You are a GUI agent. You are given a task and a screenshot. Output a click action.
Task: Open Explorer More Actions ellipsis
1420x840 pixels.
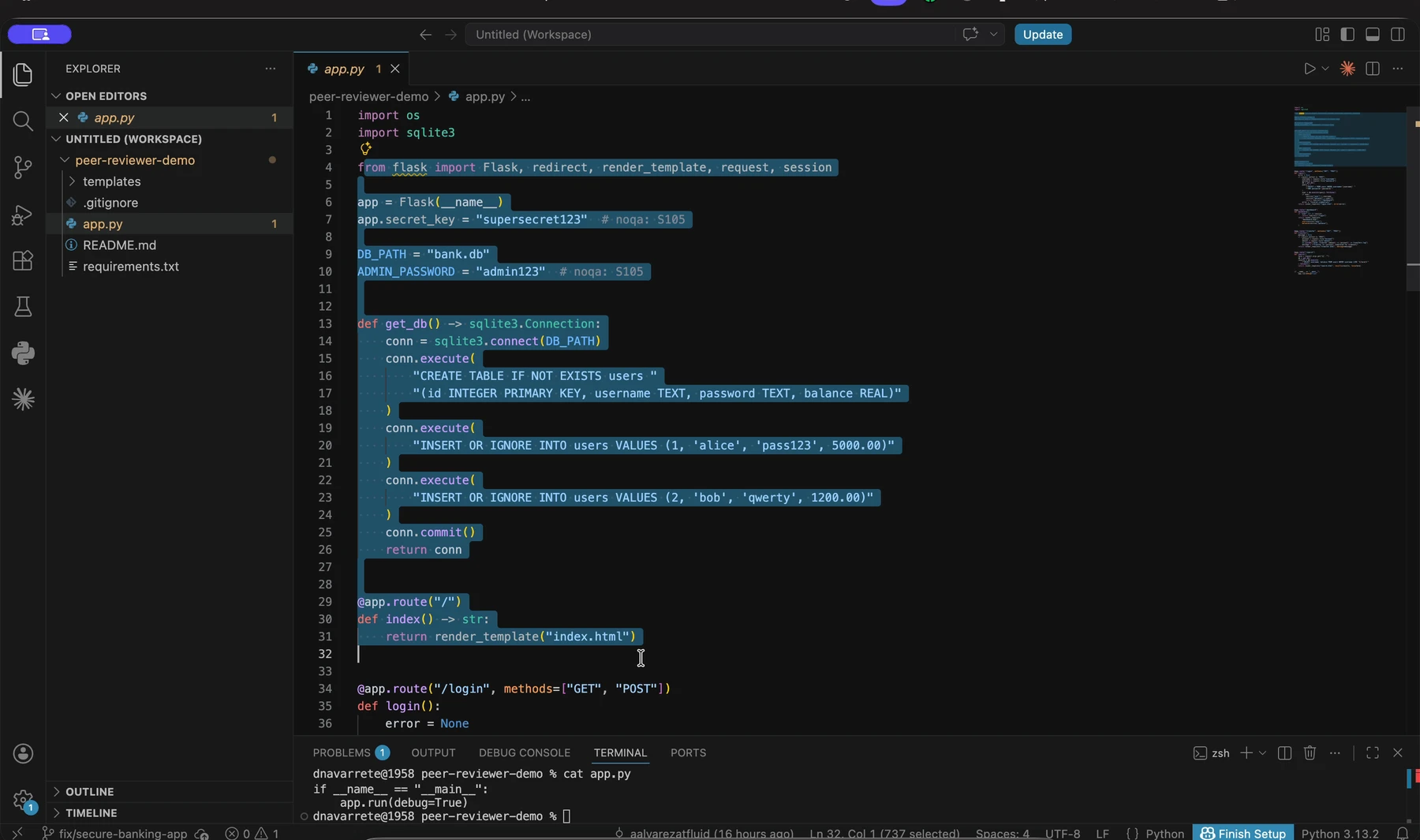click(271, 69)
